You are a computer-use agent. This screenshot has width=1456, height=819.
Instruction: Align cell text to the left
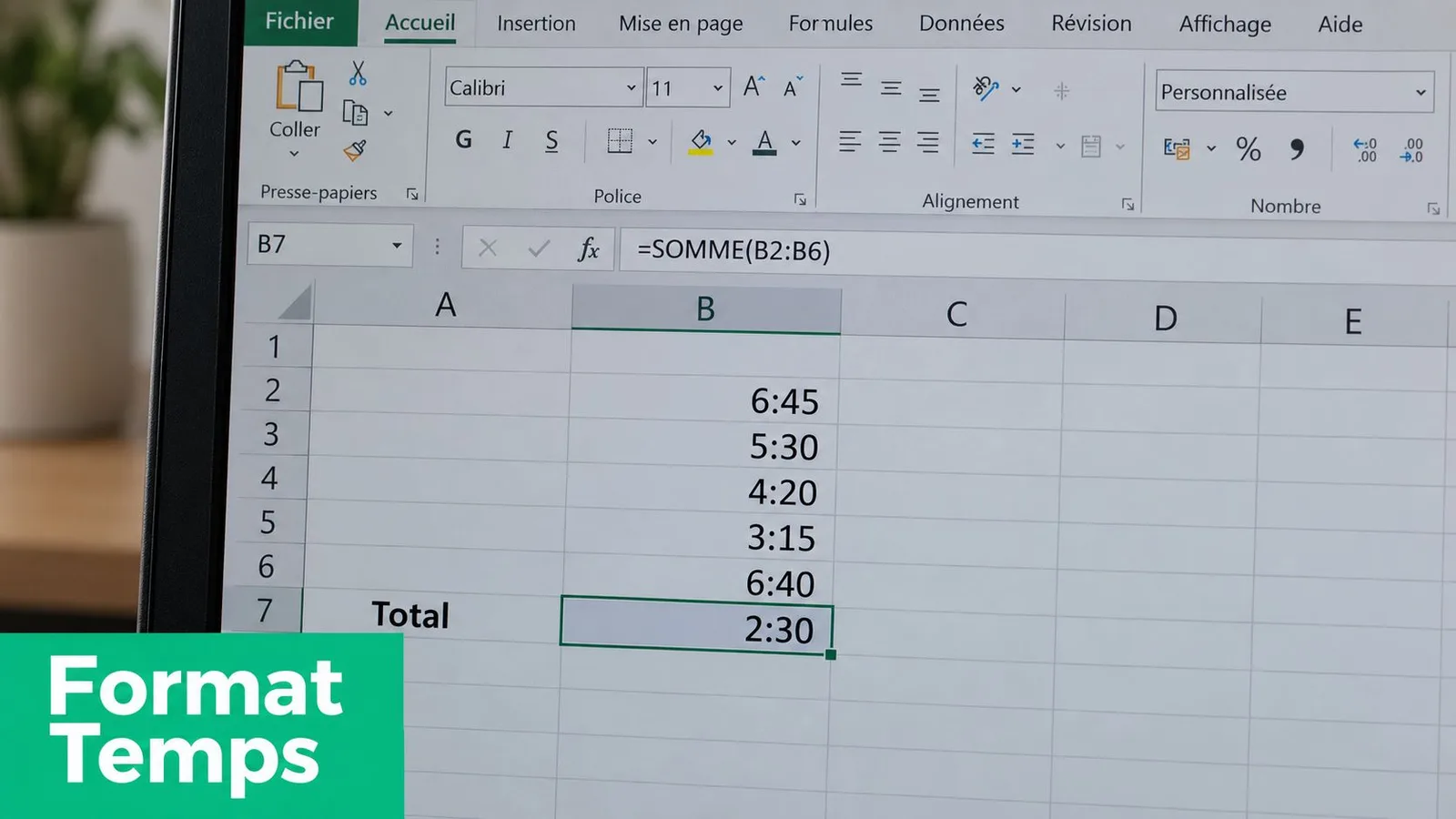coord(850,142)
